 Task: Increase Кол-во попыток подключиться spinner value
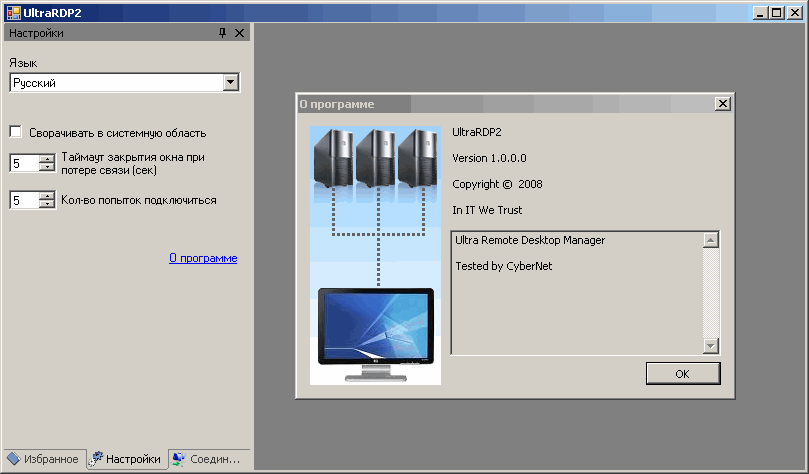click(47, 195)
